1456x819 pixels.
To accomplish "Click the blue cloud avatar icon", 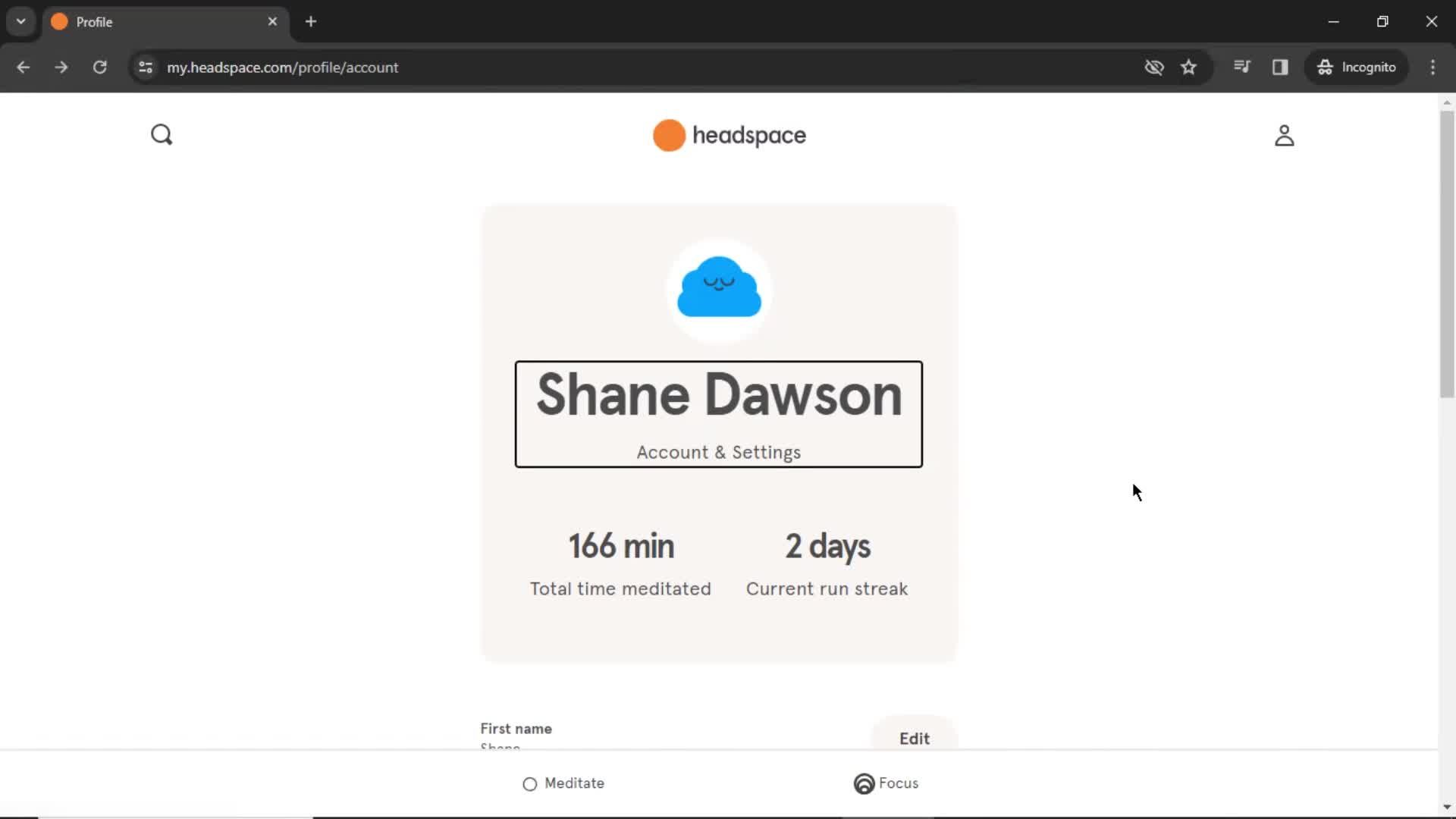I will point(719,287).
